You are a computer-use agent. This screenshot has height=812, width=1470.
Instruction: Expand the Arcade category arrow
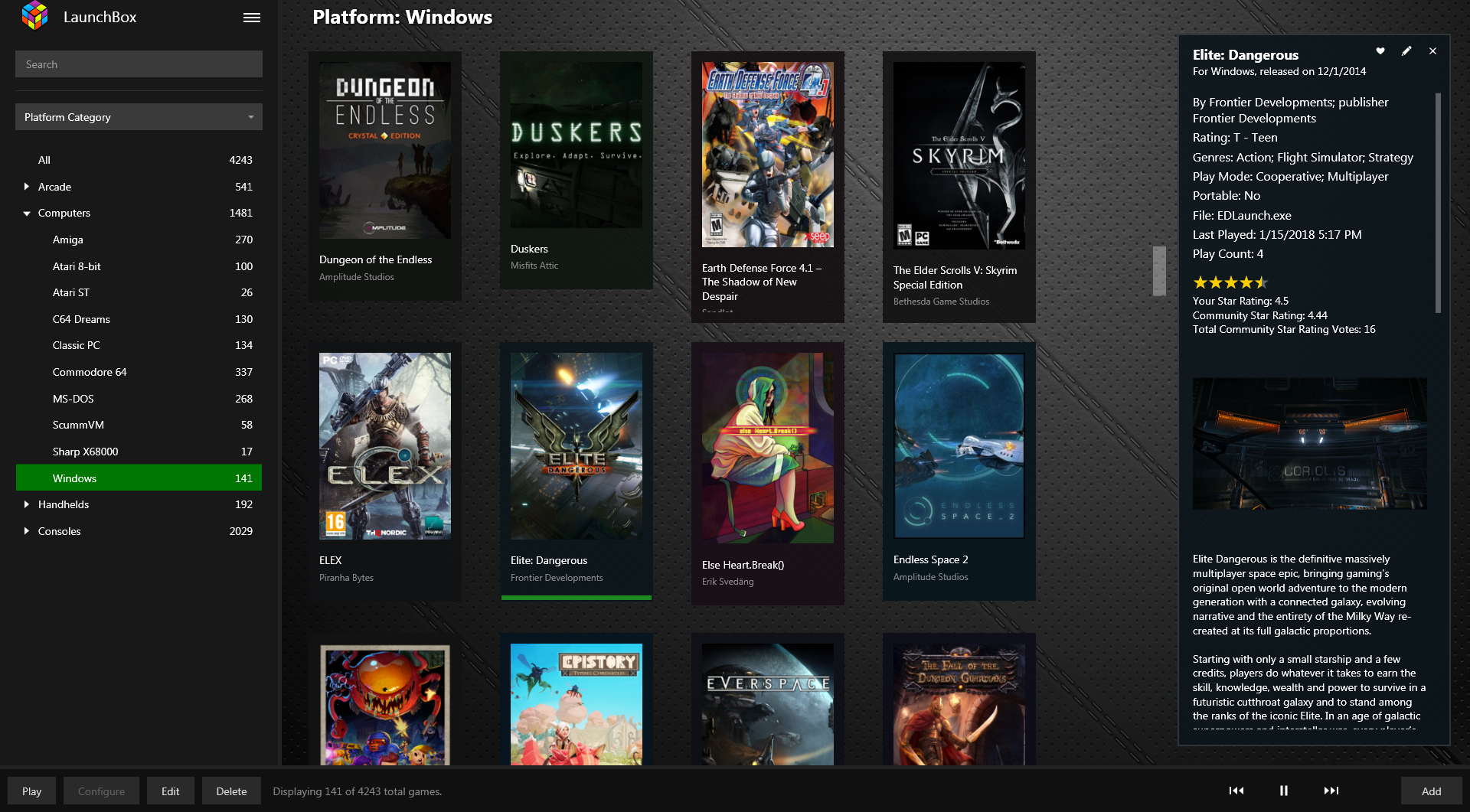pos(27,186)
